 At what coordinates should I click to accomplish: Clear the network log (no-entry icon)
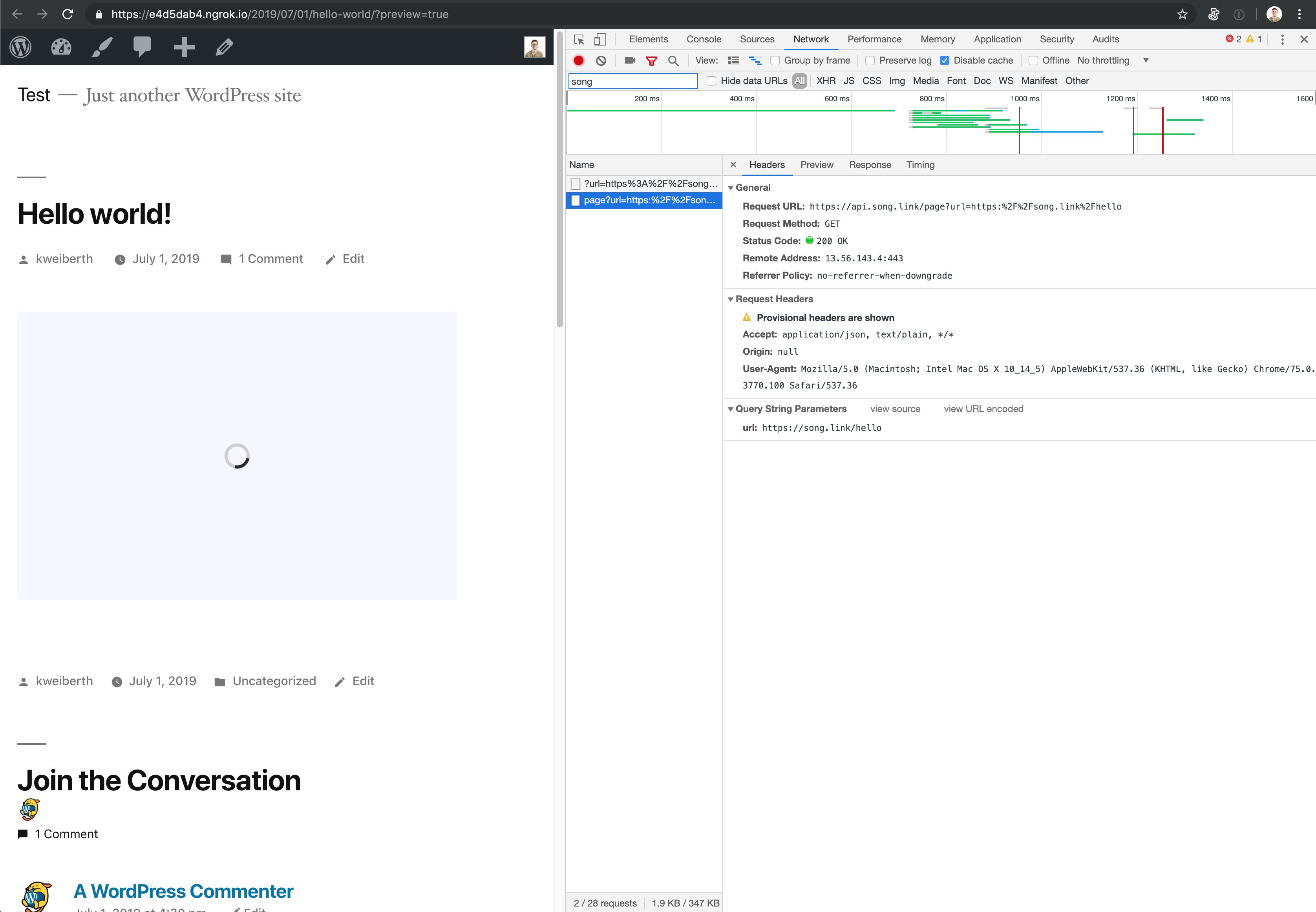(x=601, y=60)
